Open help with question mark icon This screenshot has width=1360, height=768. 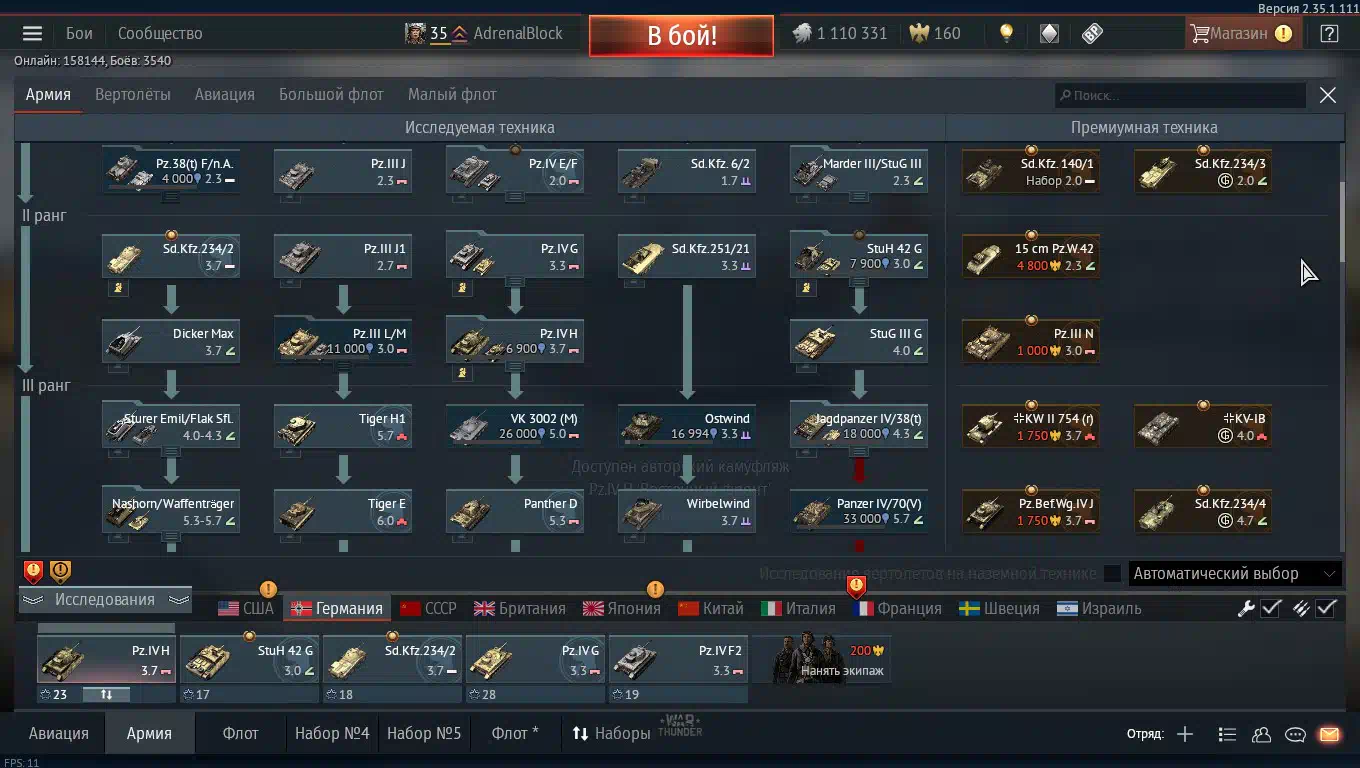1329,33
